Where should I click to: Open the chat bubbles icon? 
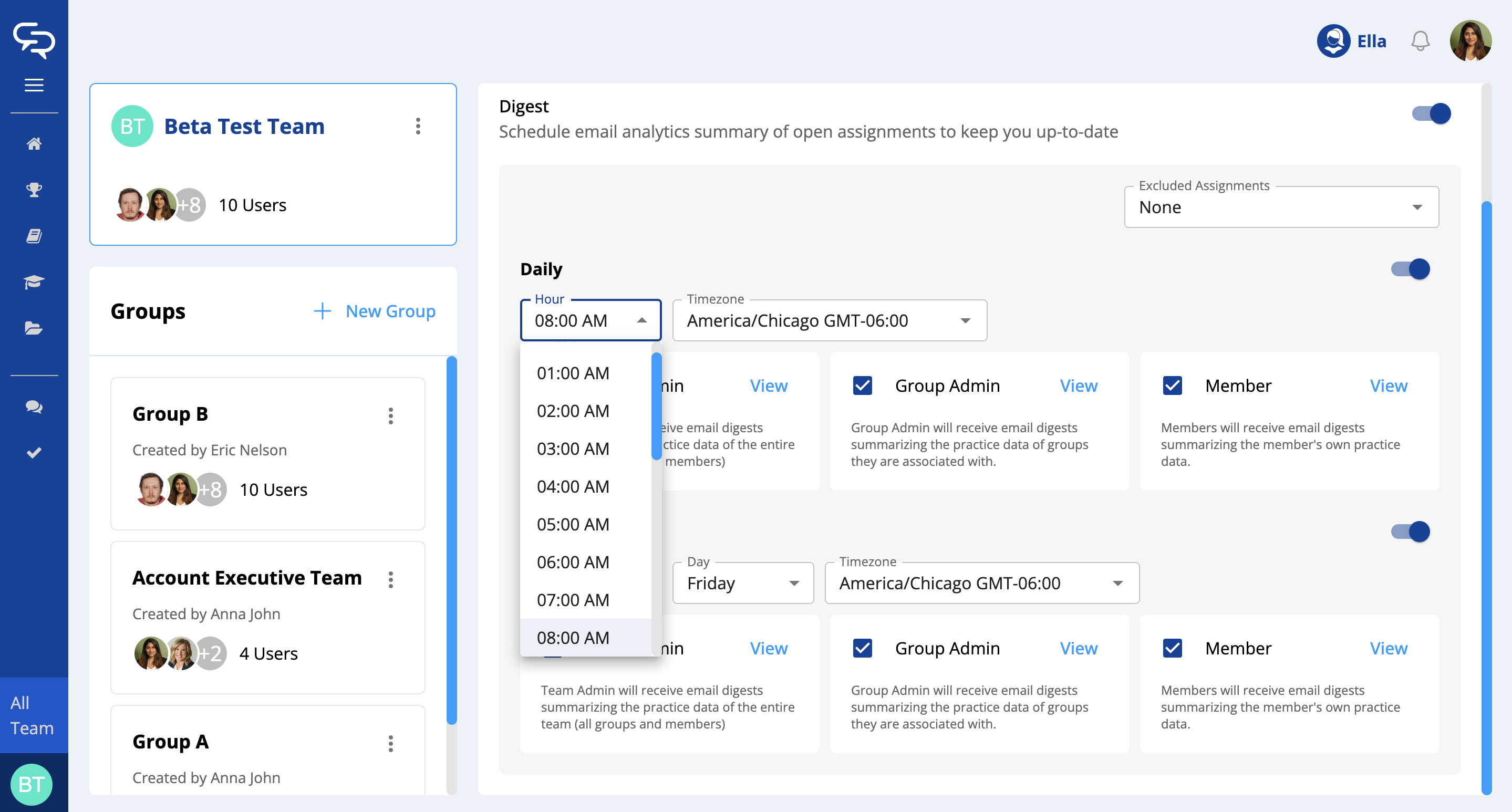pos(34,407)
